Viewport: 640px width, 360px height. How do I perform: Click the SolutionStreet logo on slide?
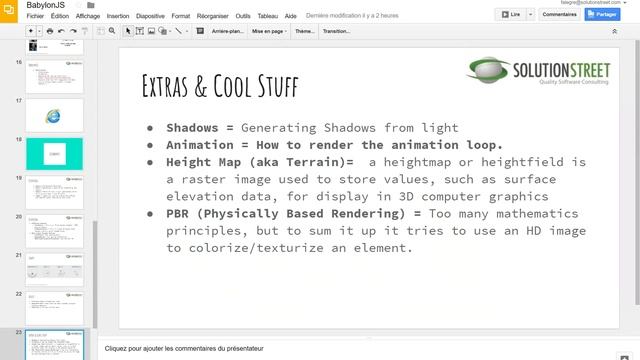click(x=539, y=71)
